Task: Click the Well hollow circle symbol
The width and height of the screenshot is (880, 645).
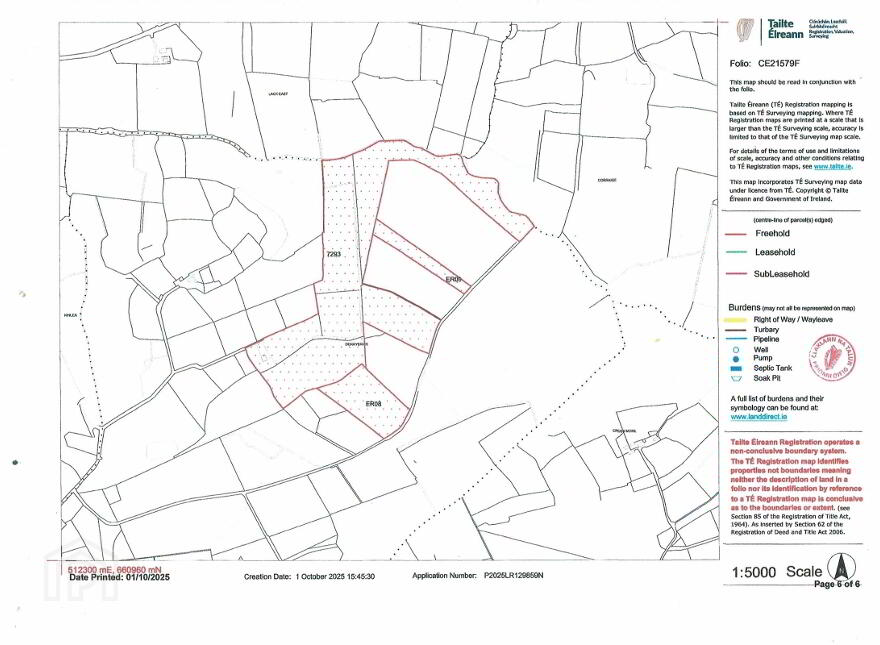Action: click(736, 349)
